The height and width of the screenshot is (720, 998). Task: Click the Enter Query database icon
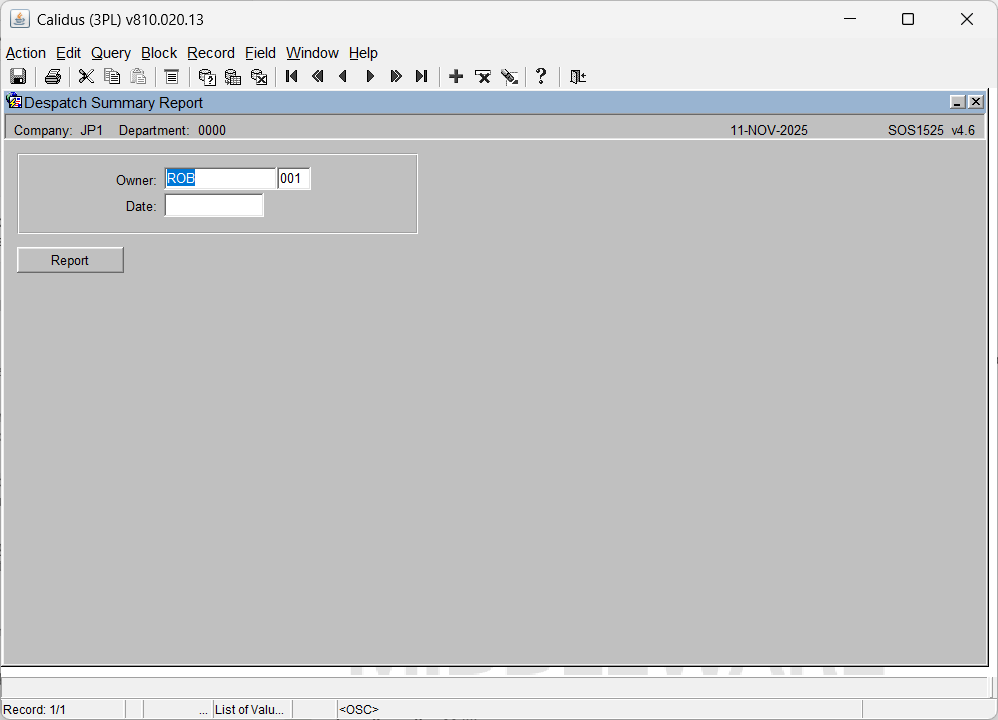pos(207,77)
